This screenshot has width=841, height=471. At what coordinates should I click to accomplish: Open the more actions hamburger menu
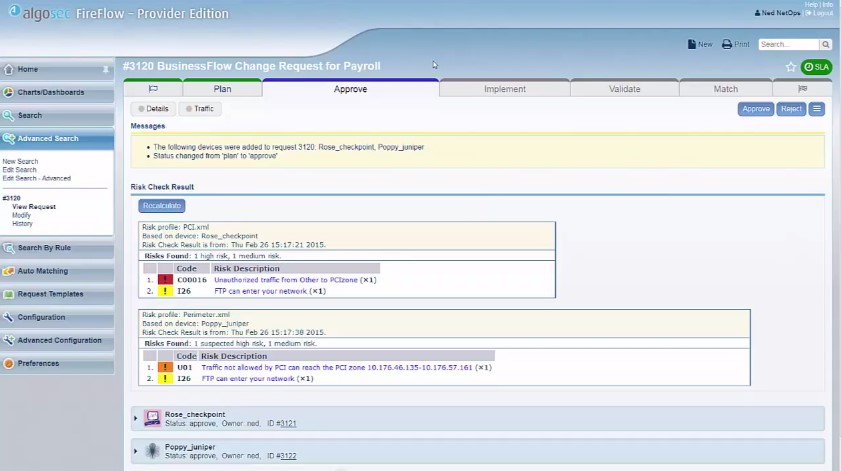pyautogui.click(x=816, y=109)
